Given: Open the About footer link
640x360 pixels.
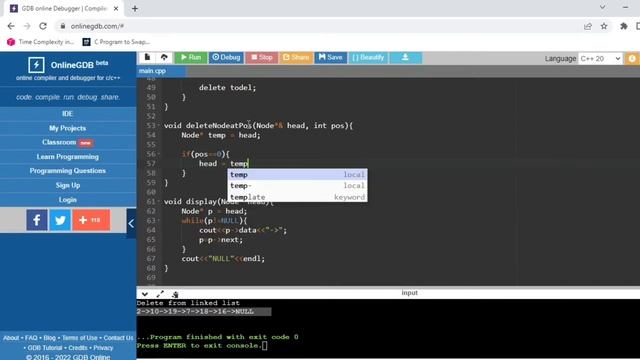Looking at the screenshot, I should coord(11,338).
